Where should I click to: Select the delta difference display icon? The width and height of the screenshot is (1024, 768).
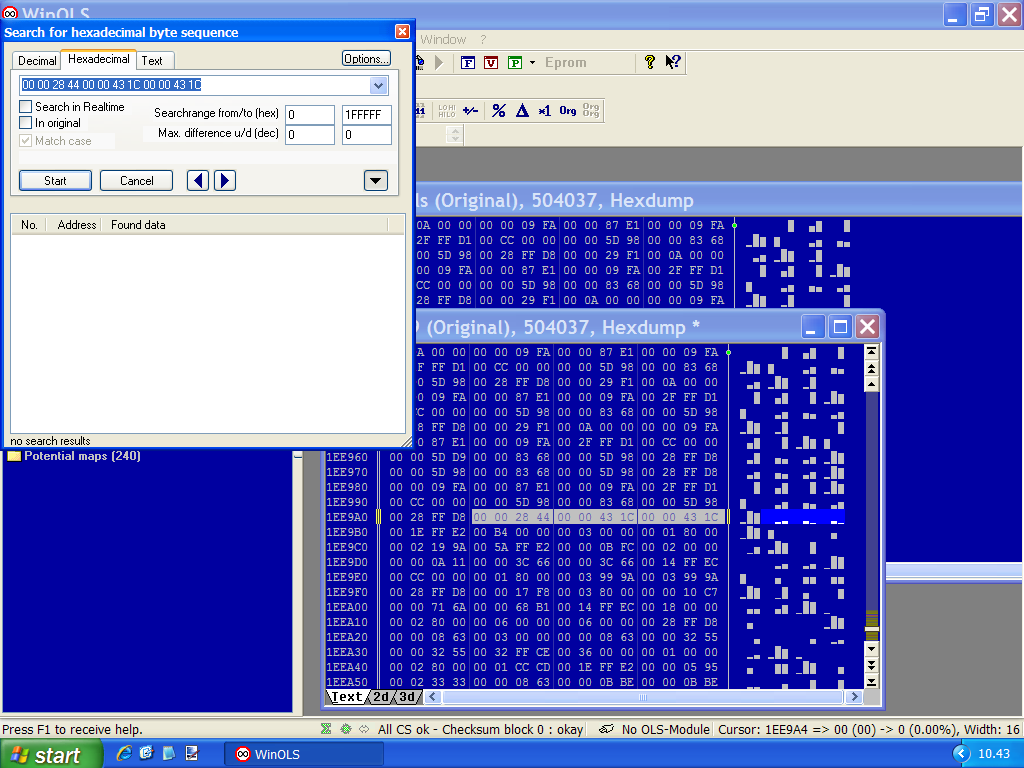(522, 110)
